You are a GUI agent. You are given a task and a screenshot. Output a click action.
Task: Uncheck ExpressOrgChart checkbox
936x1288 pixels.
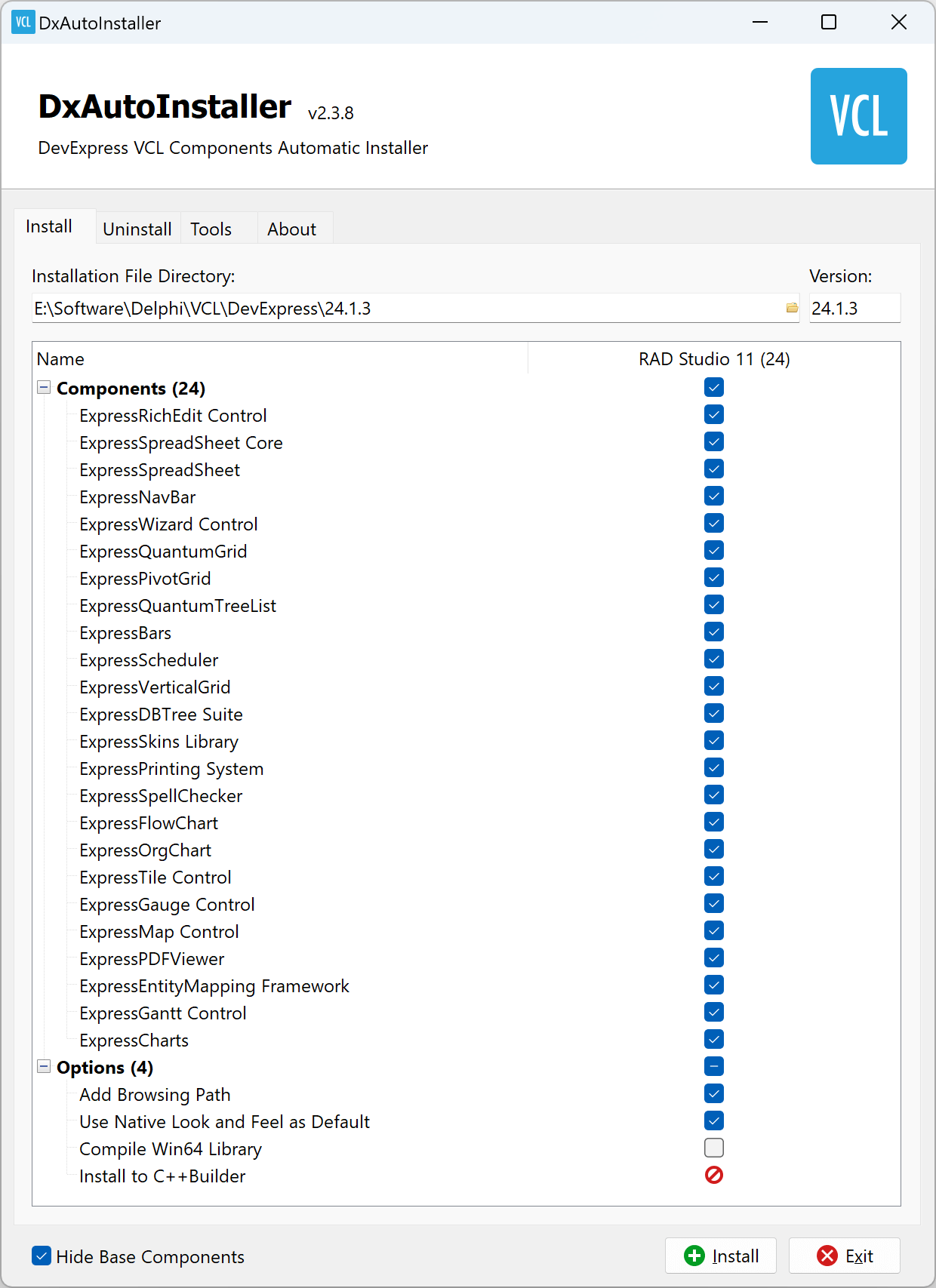(714, 849)
